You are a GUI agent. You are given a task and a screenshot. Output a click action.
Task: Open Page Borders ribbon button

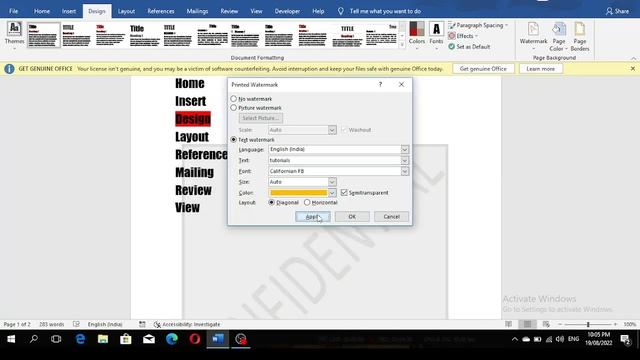pyautogui.click(x=580, y=36)
